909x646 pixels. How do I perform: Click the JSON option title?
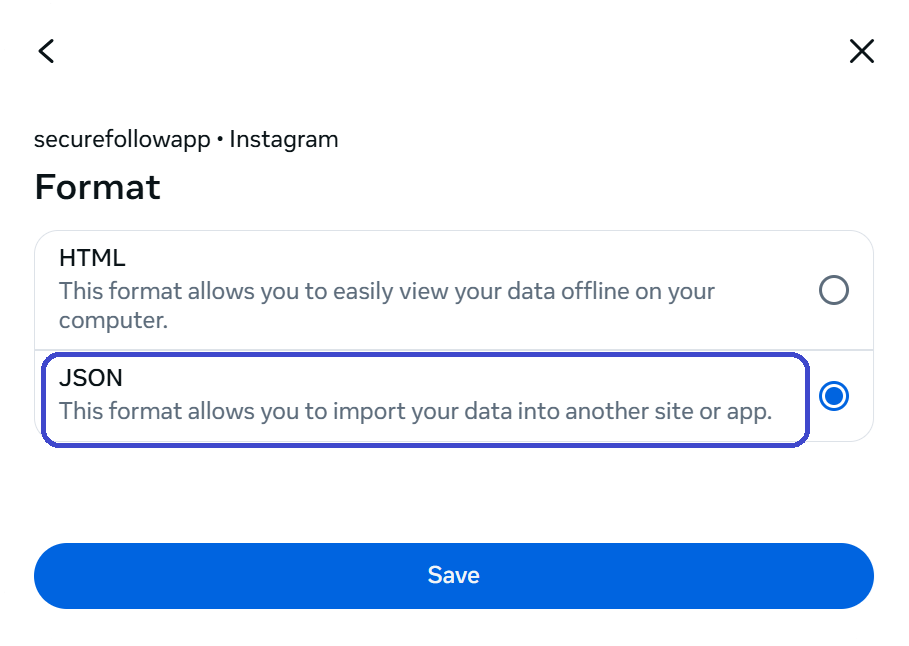coord(91,379)
